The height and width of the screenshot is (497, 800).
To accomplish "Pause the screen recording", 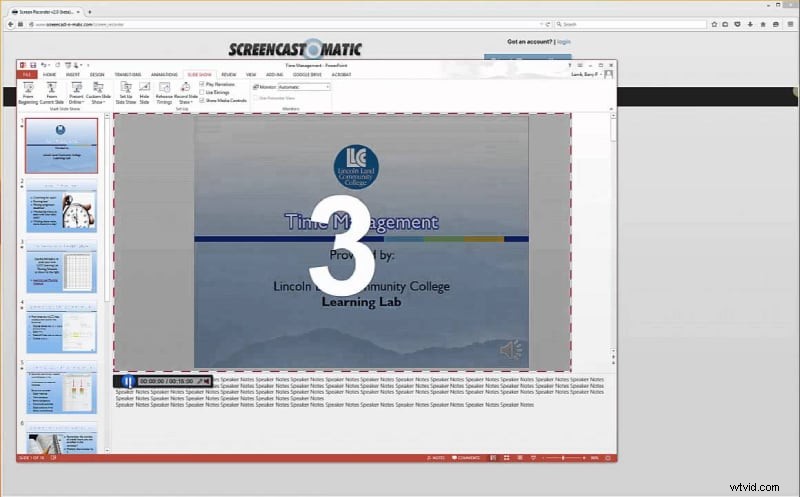I will (128, 381).
